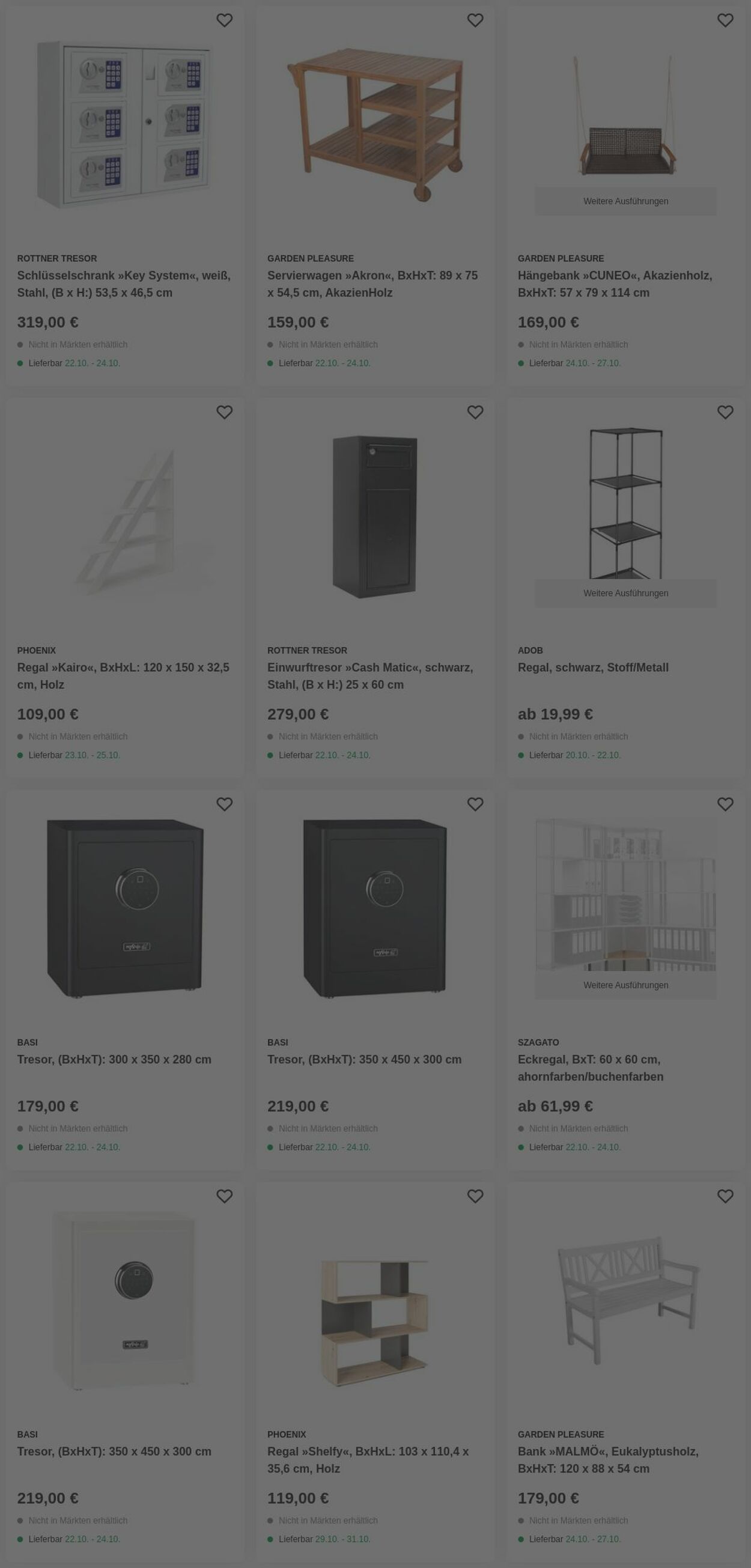
Task: Open Weitere Ausführungen for ADOB Regal
Action: coord(625,594)
